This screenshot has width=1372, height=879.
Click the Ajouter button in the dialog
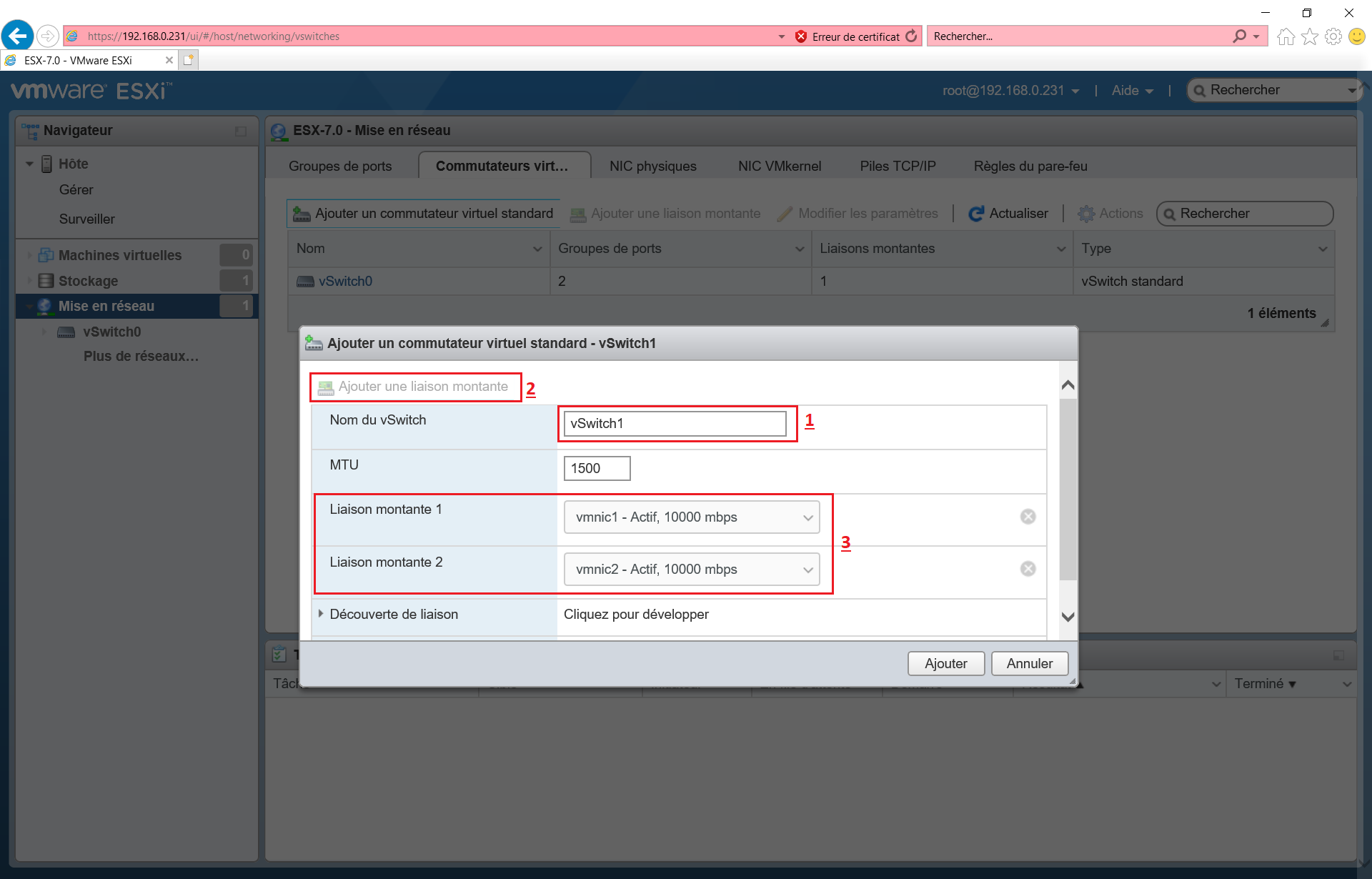point(945,663)
